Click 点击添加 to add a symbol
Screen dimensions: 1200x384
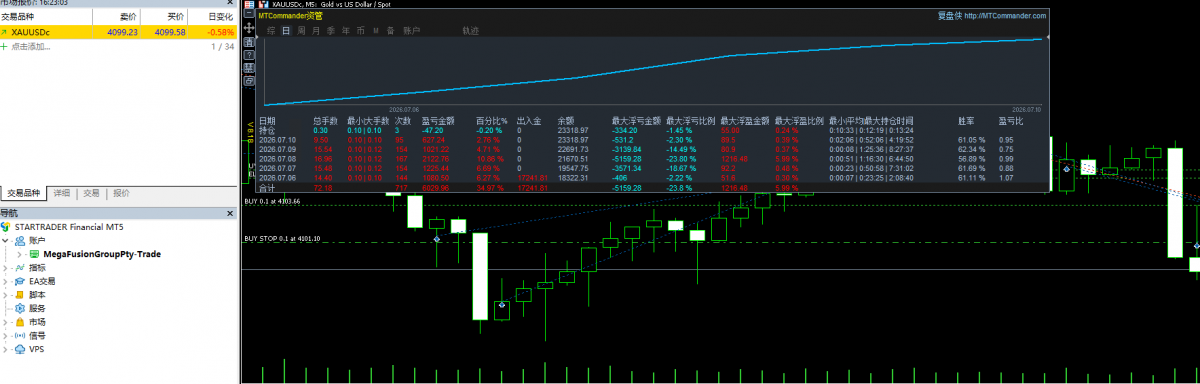pyautogui.click(x=31, y=46)
